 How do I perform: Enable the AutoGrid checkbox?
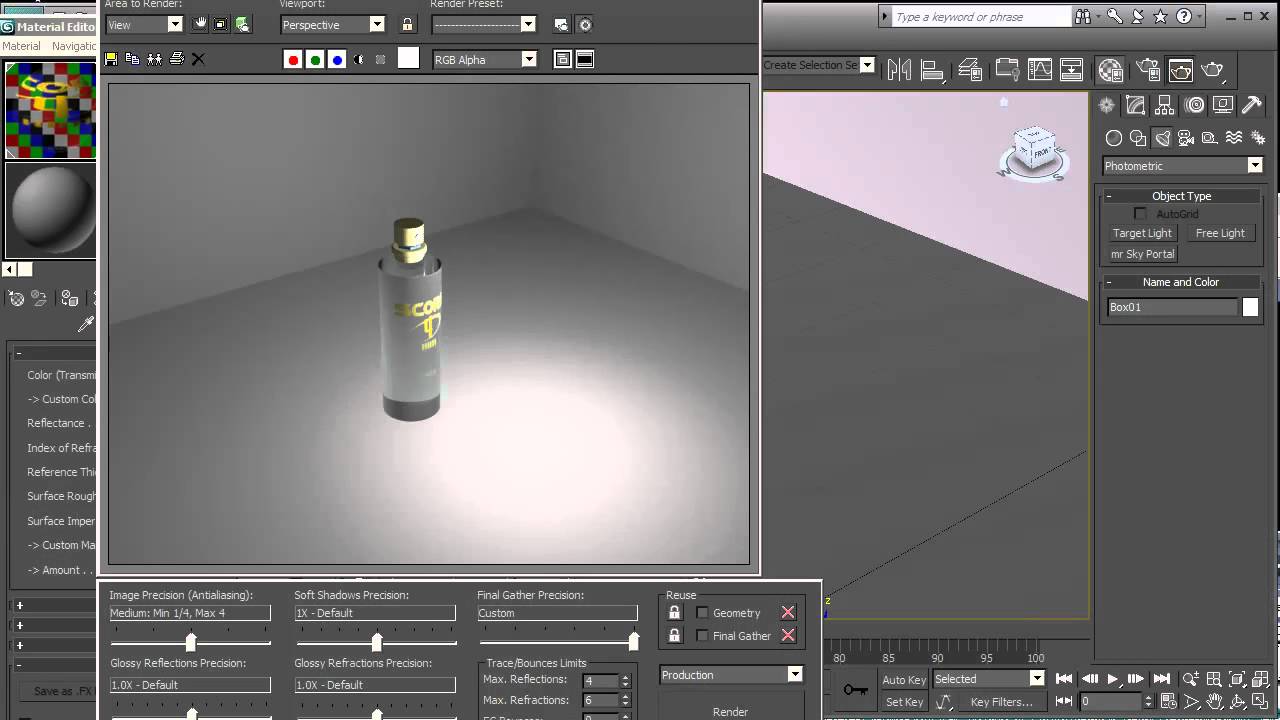1140,214
